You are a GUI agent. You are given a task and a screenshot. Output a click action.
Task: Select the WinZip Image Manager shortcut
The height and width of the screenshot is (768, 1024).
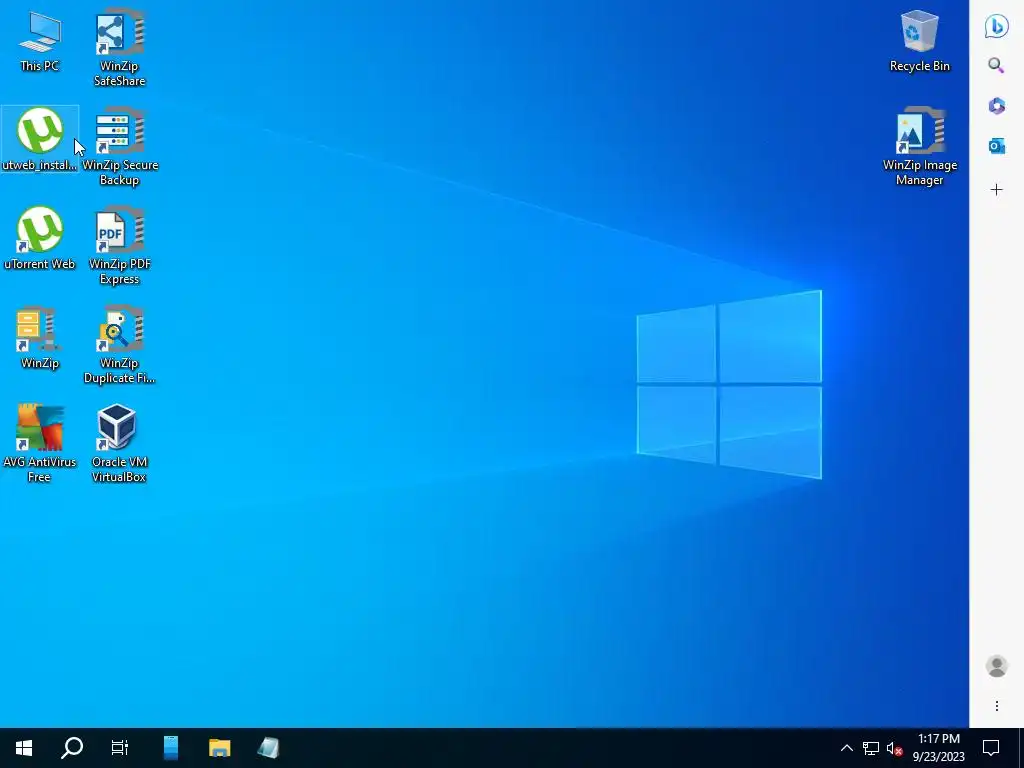pos(920,147)
